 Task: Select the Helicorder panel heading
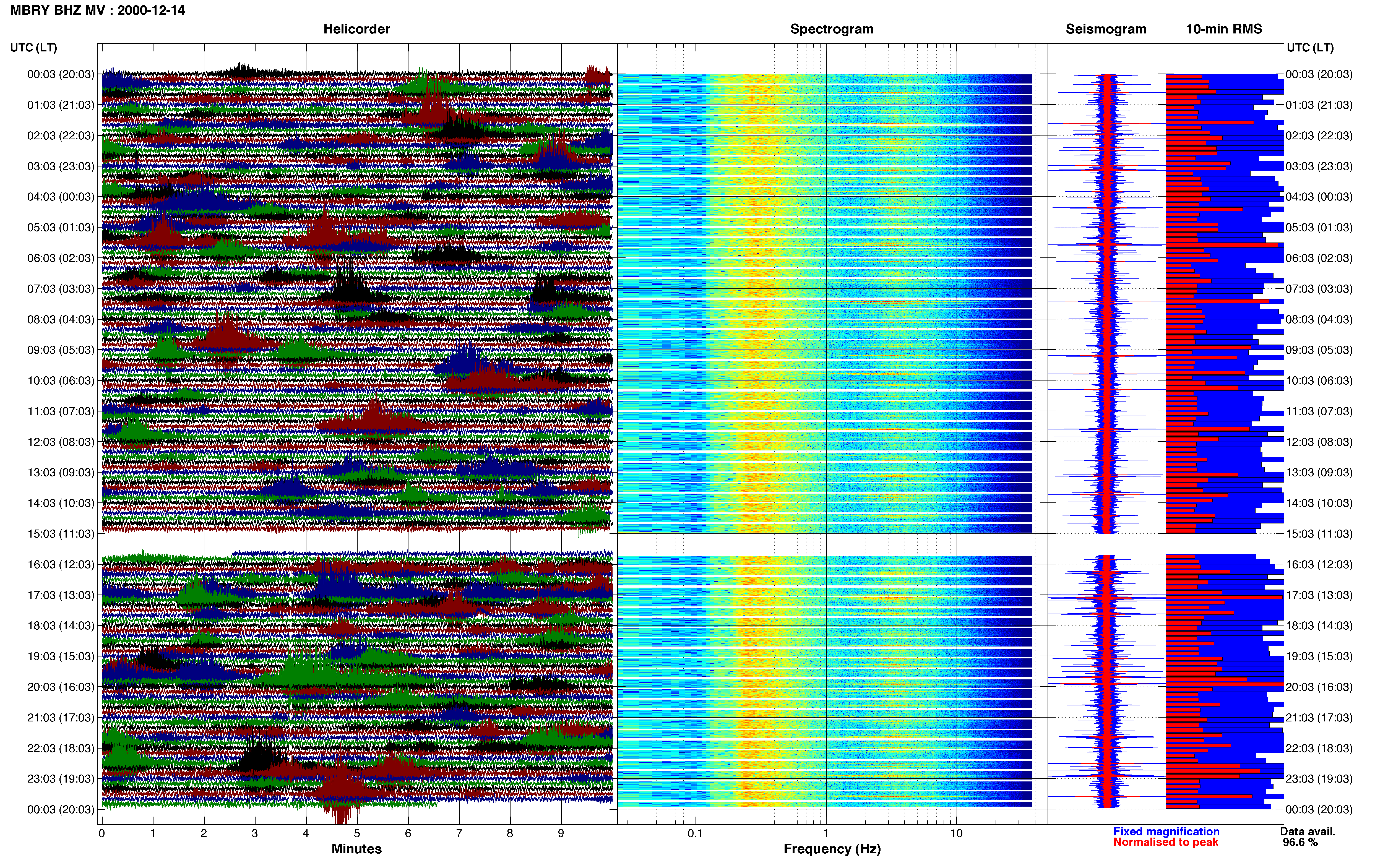[356, 29]
